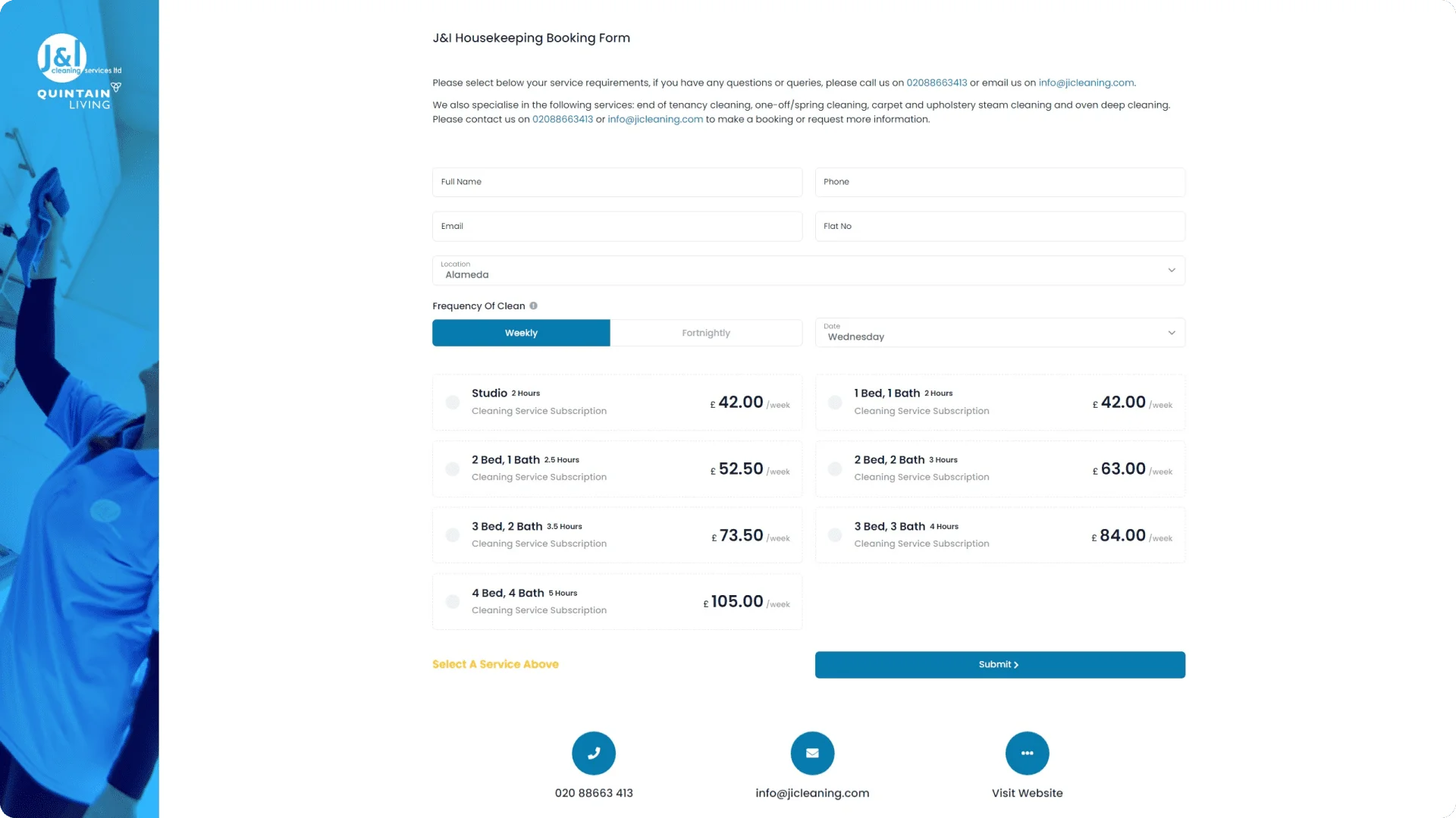1456x818 pixels.
Task: Click the Frequency Of Clean info icon
Action: (x=534, y=306)
